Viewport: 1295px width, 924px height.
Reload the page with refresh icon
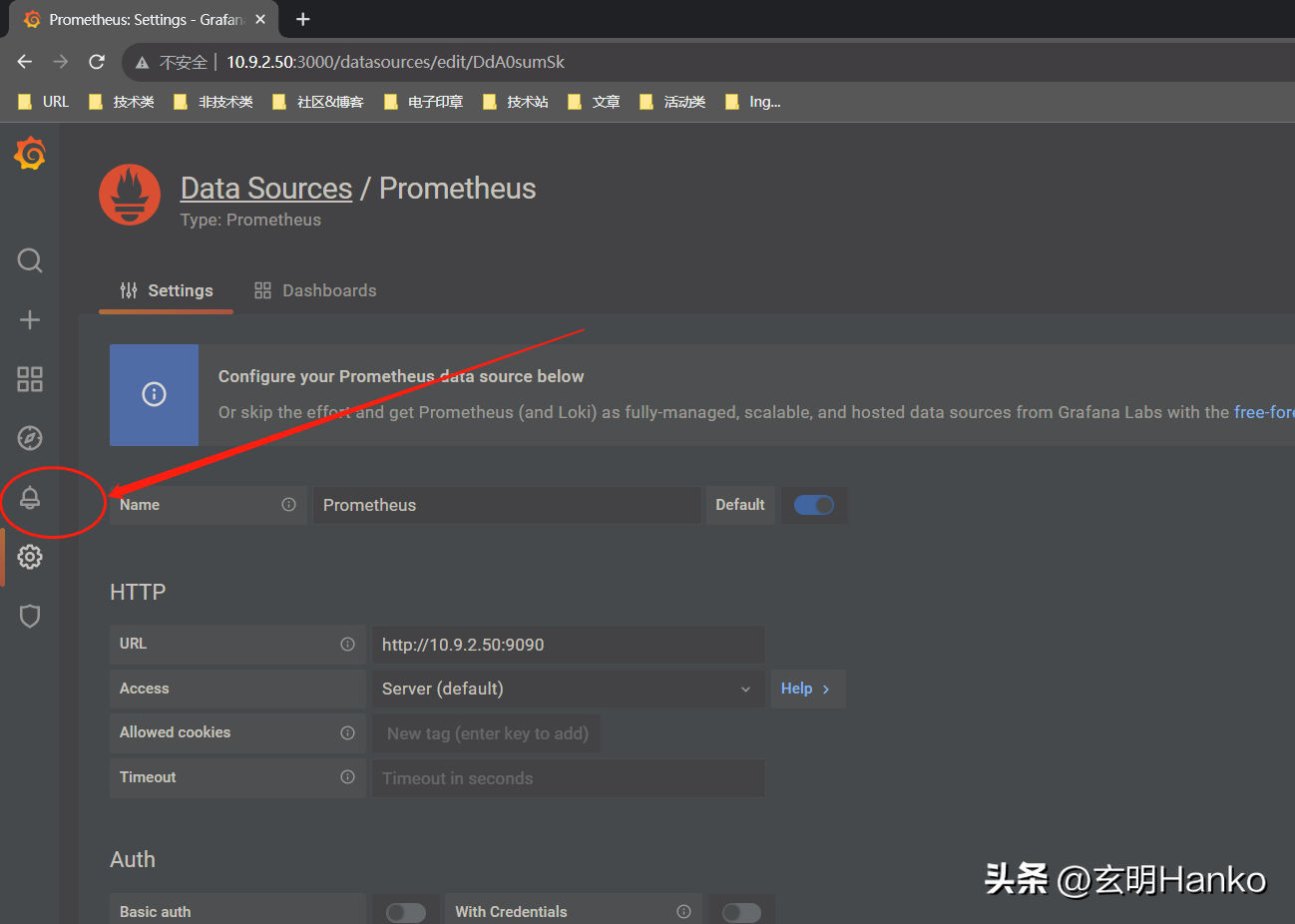coord(97,62)
